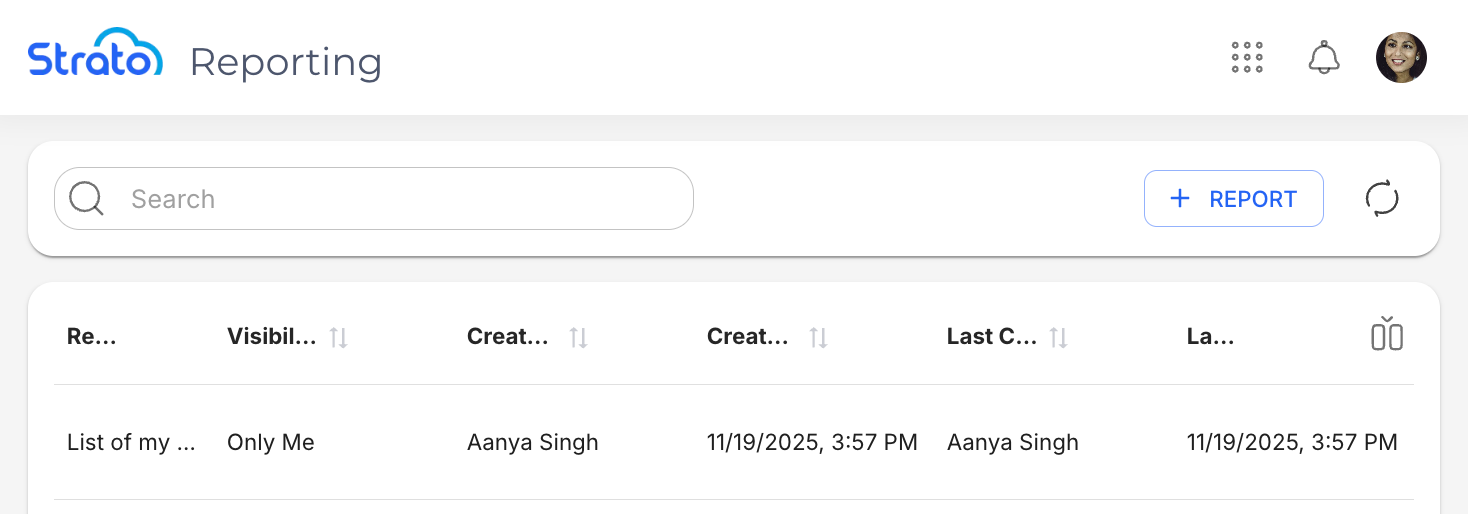1468x514 pixels.
Task: Click the + REPORT button
Action: 1233,199
